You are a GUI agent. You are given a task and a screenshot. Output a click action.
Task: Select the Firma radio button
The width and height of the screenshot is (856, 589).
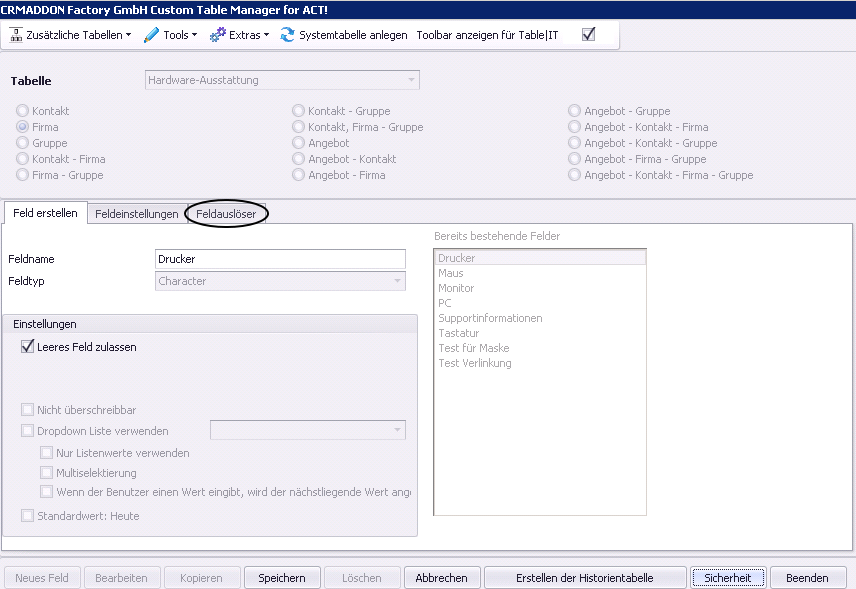22,127
